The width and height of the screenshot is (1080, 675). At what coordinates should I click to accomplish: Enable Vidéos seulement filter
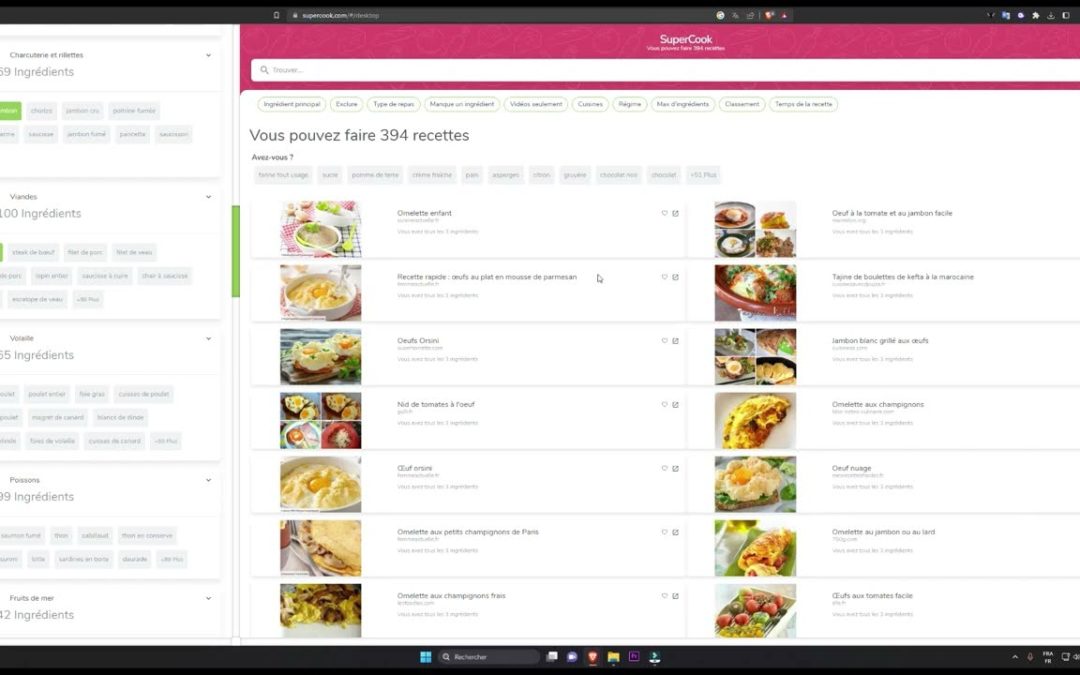[x=536, y=105]
